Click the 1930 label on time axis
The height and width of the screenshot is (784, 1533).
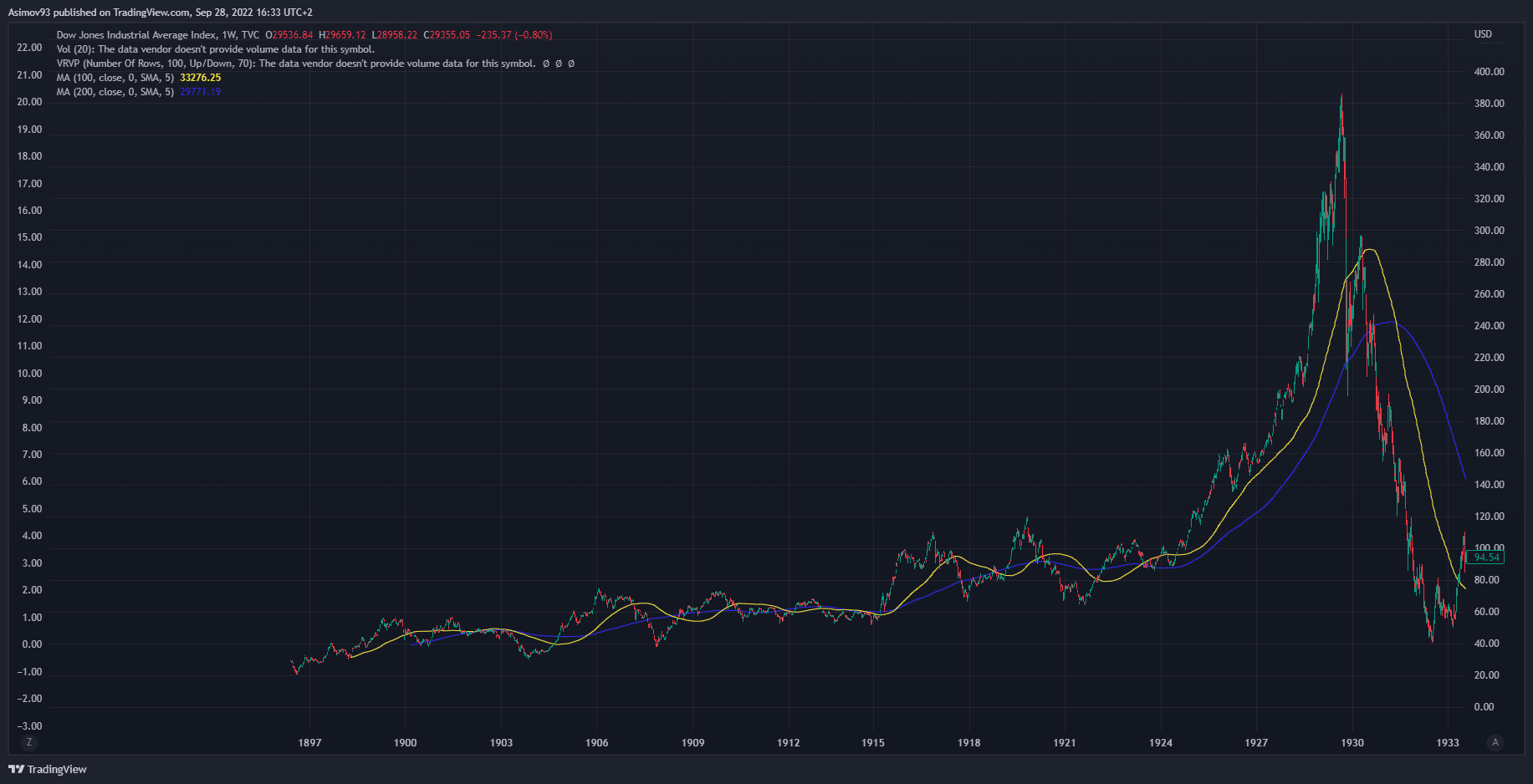point(1352,742)
